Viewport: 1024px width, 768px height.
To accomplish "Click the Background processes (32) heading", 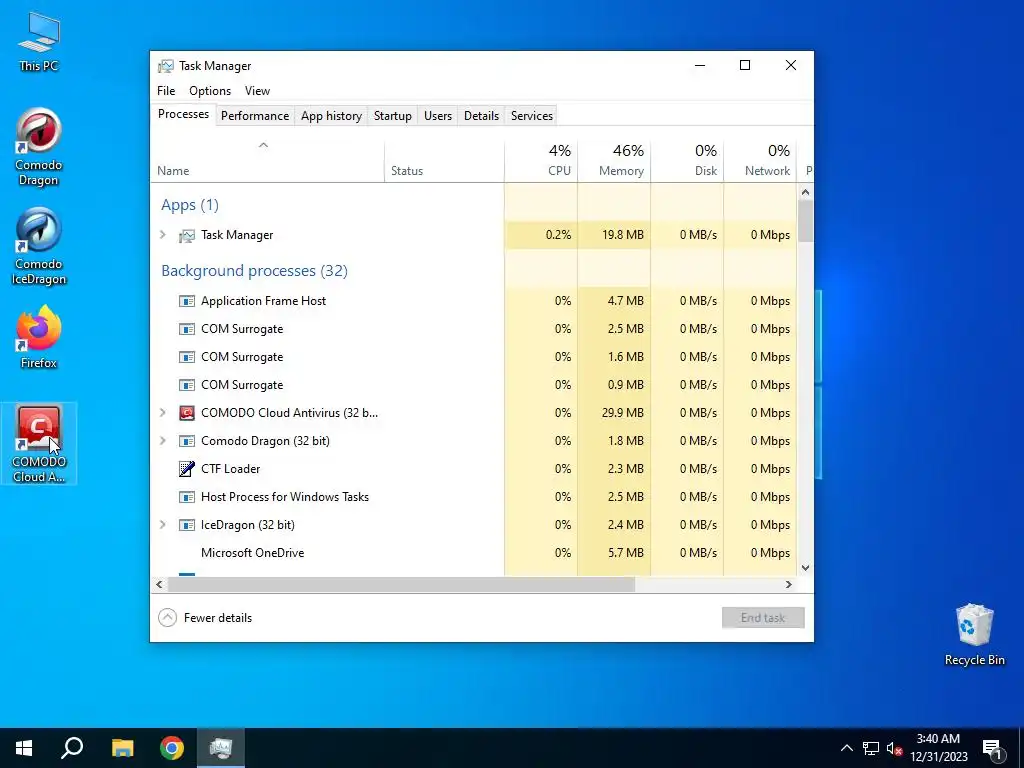I will coord(254,270).
